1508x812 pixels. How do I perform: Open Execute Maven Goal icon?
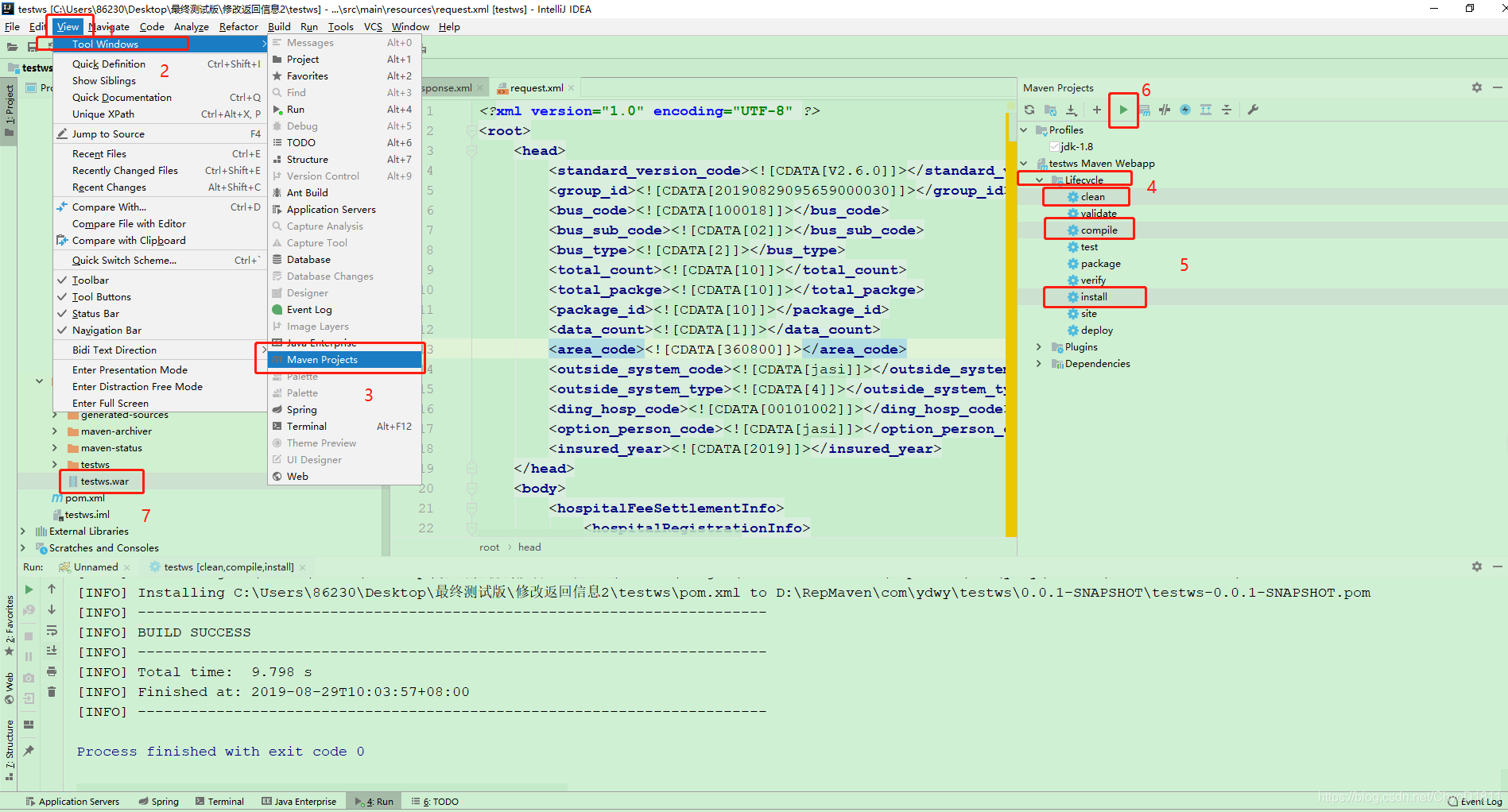pos(1145,110)
